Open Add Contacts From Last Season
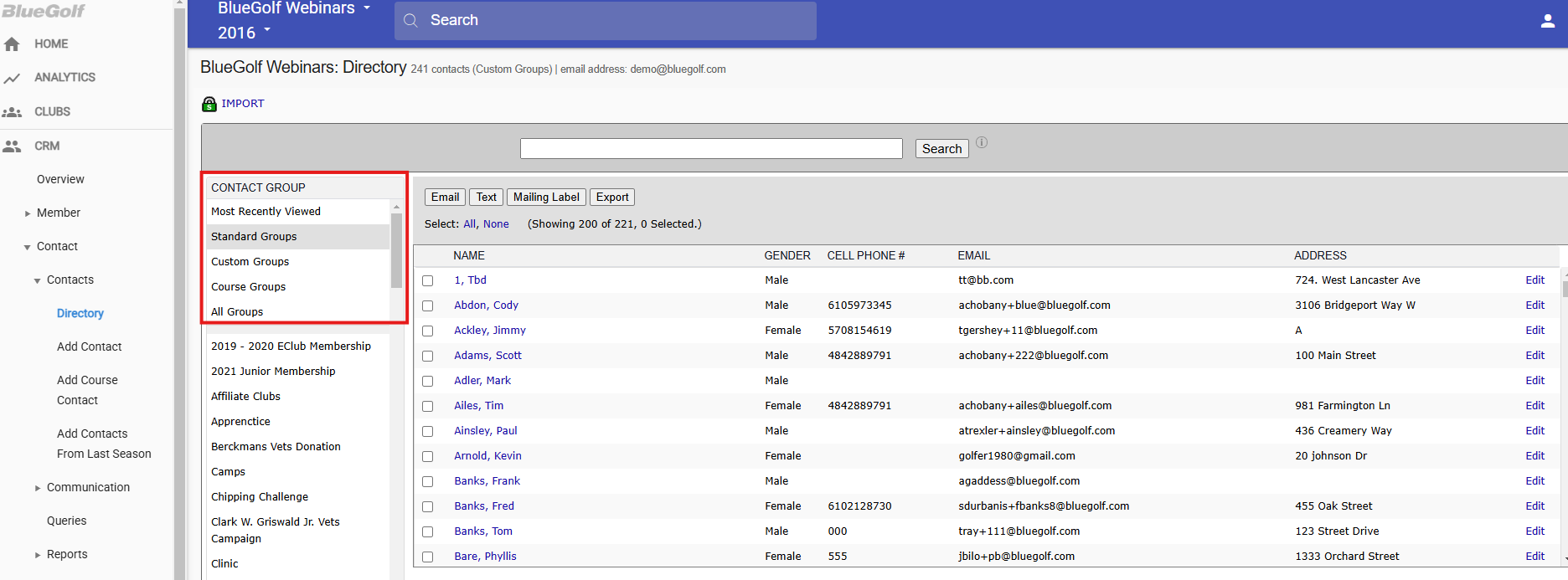This screenshot has height=580, width=1568. coord(104,444)
